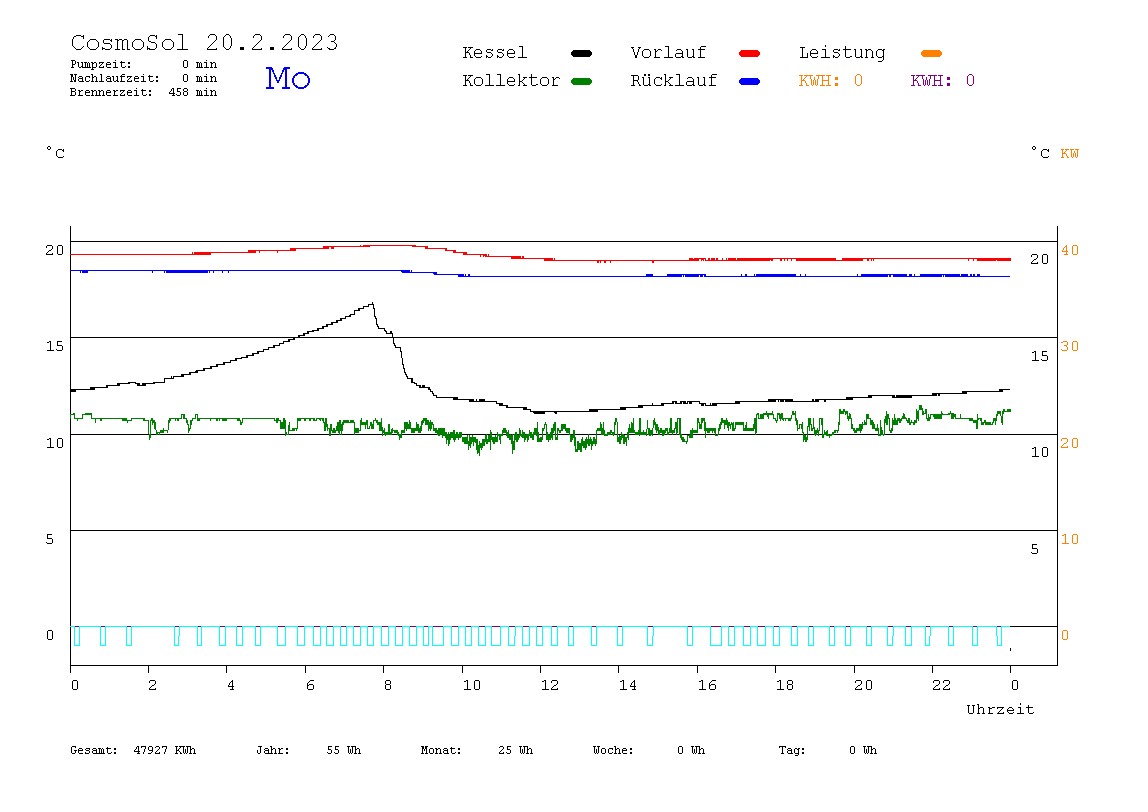This screenshot has height=812, width=1148.
Task: Click the orange 'KWH: 0' text
Action: pyautogui.click(x=831, y=81)
